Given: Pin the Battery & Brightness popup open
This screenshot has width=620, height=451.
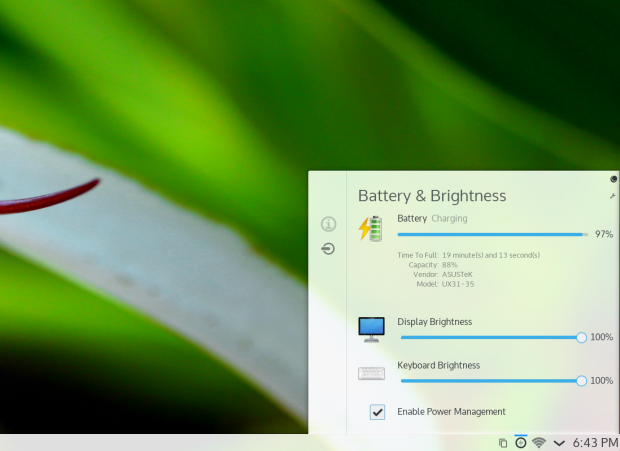Looking at the screenshot, I should pos(613,180).
